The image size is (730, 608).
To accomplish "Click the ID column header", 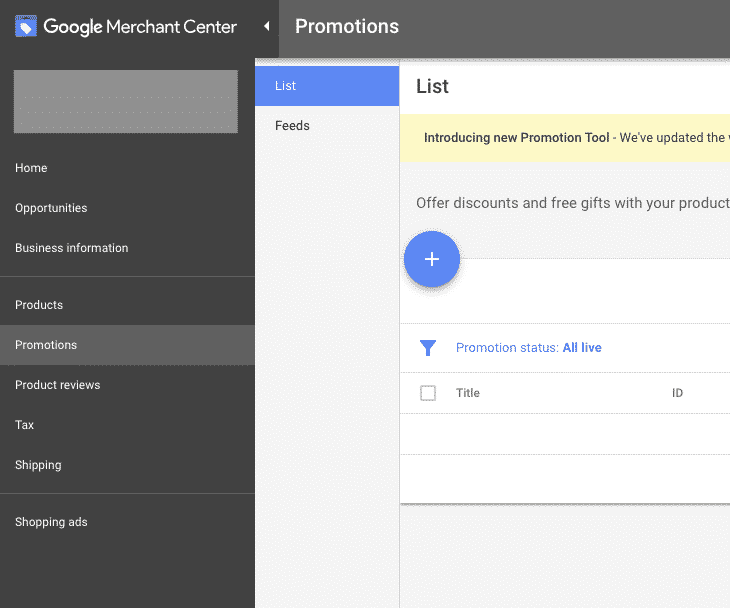I will (677, 393).
